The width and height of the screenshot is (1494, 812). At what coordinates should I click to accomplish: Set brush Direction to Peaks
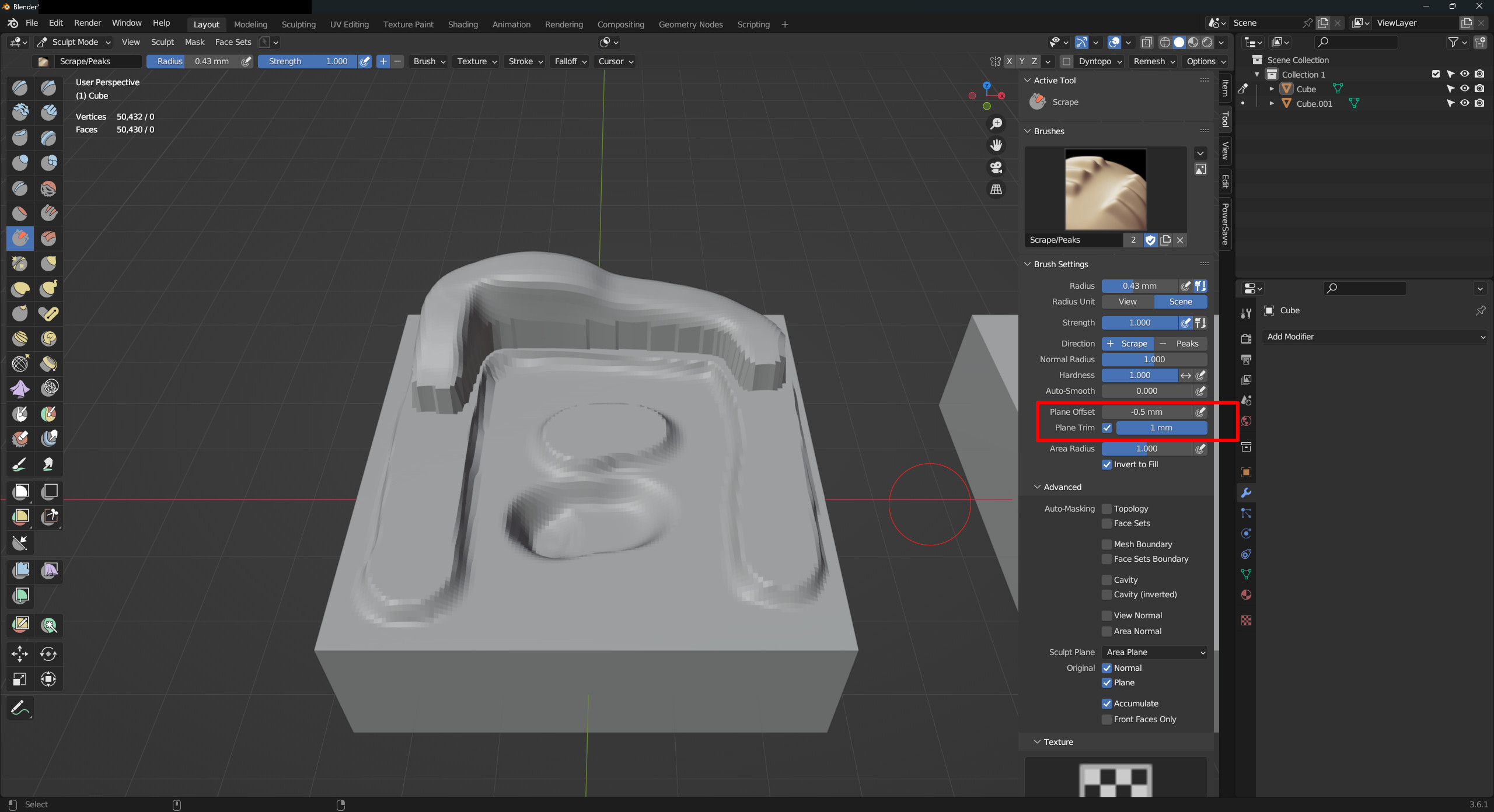[1181, 344]
